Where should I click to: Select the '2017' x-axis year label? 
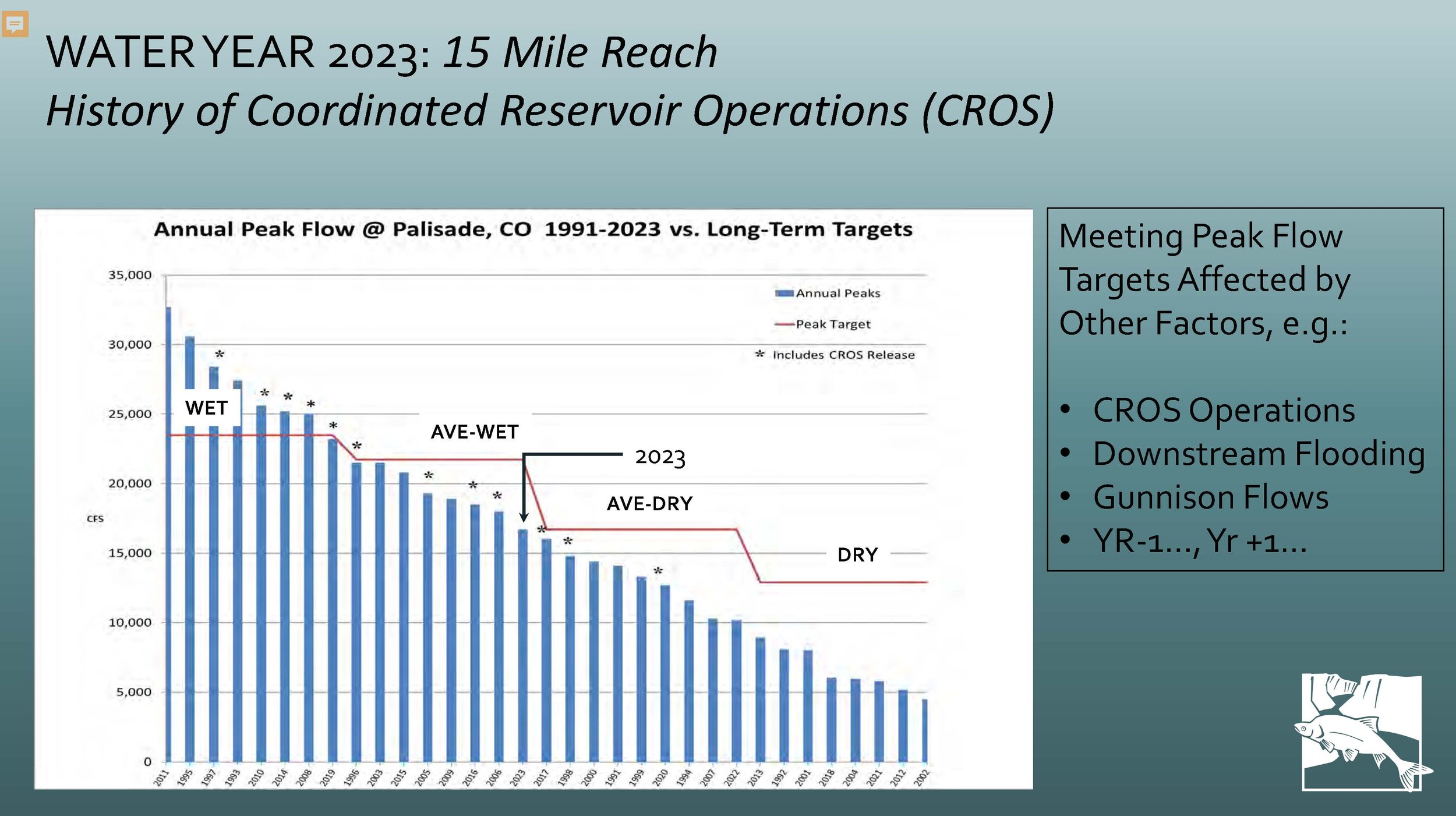click(x=541, y=778)
